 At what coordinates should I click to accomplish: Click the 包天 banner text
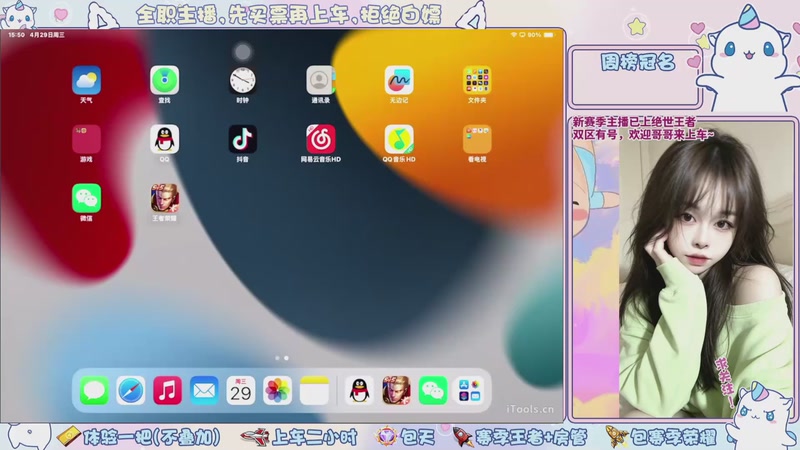coord(418,437)
